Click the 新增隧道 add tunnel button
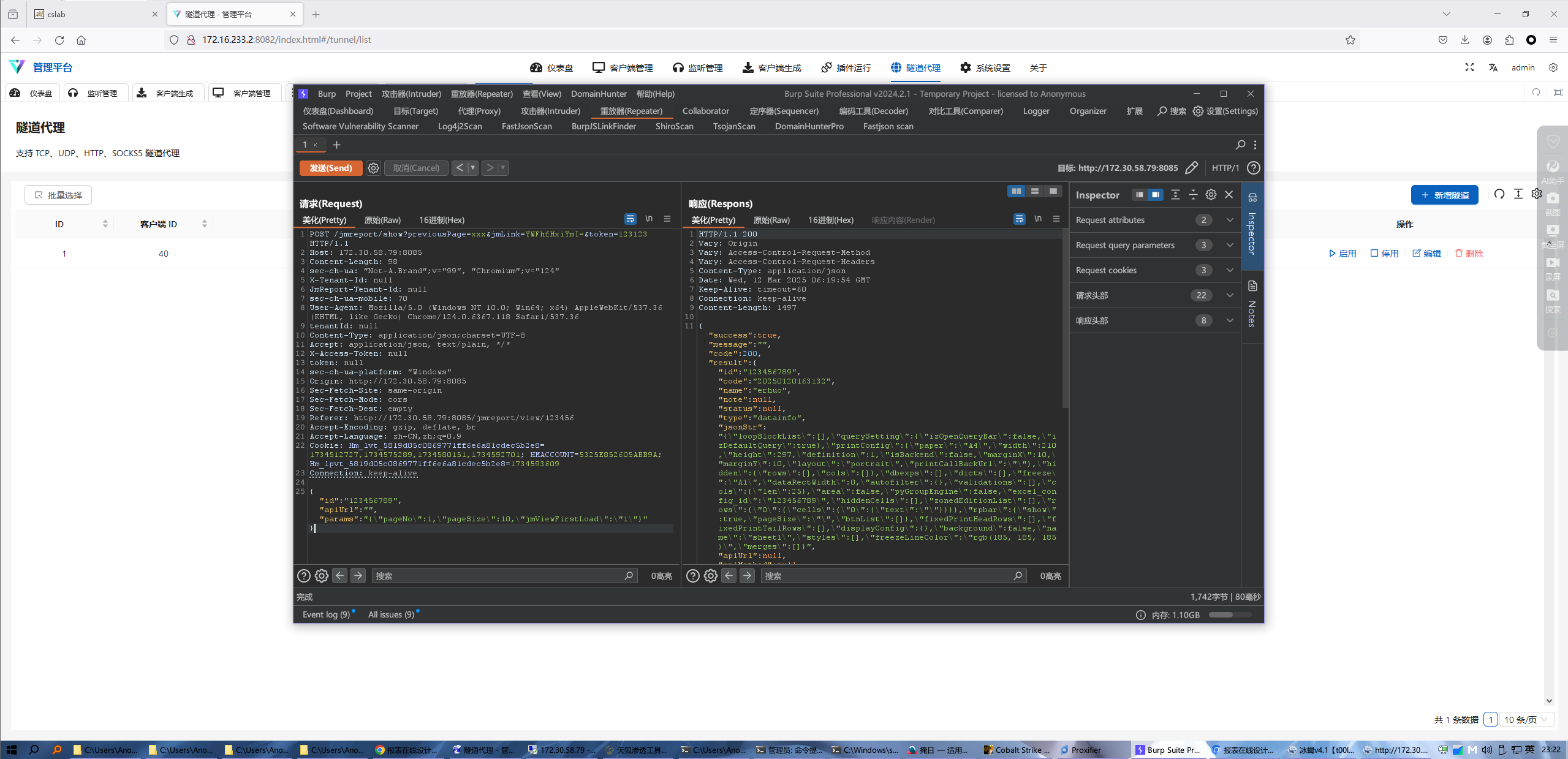The width and height of the screenshot is (1568, 759). click(1444, 195)
